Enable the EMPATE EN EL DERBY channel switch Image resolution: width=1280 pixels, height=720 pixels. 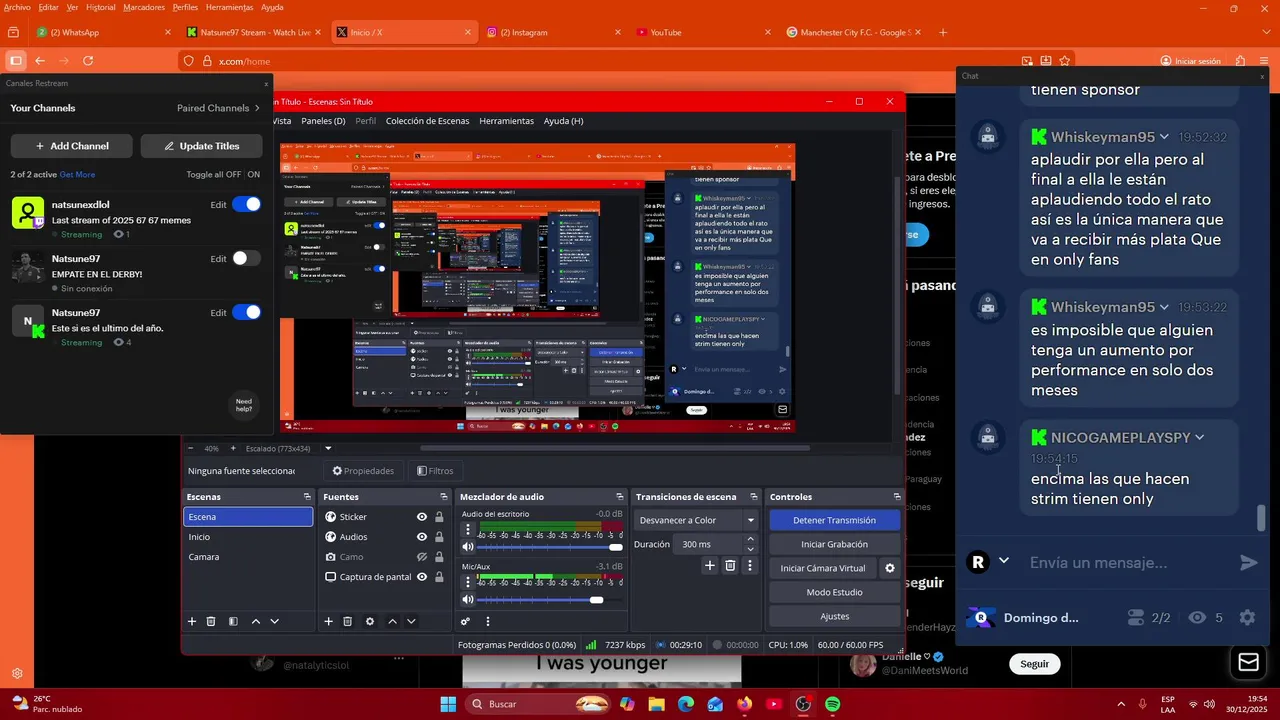pos(246,258)
